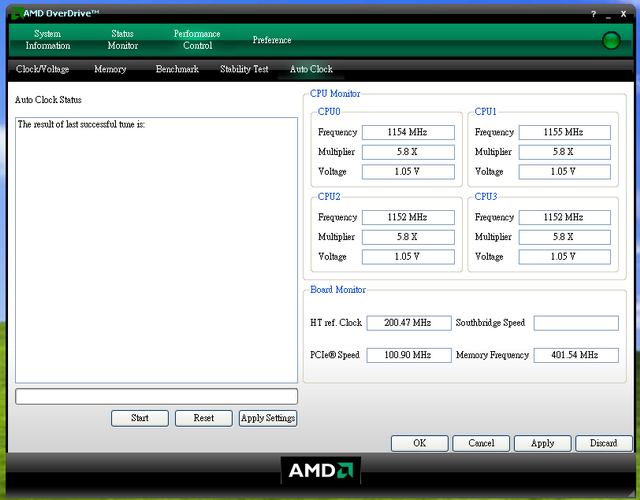Open the Performance Control menu
The image size is (640, 500).
[x=197, y=40]
